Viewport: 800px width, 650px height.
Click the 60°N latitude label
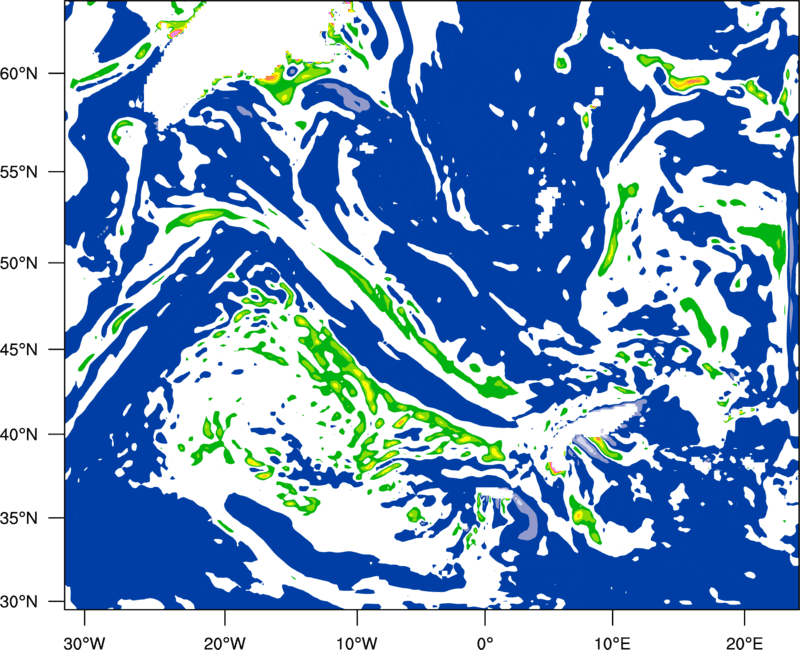pyautogui.click(x=20, y=73)
